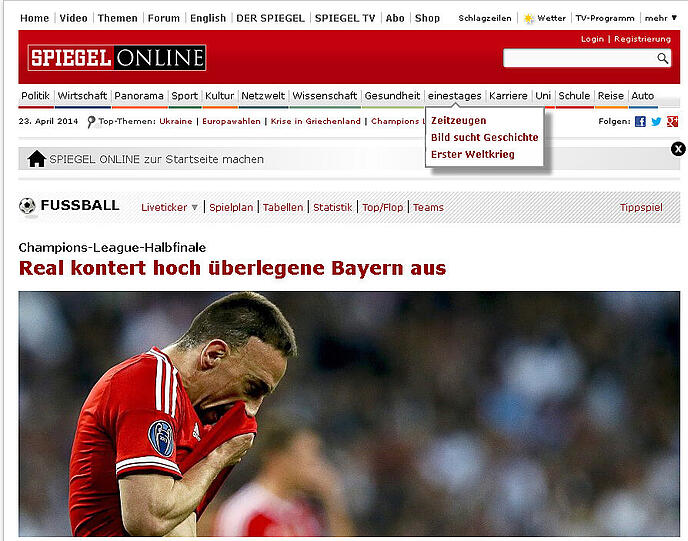Click the search magnifier icon
The width and height of the screenshot is (688, 541).
[662, 59]
